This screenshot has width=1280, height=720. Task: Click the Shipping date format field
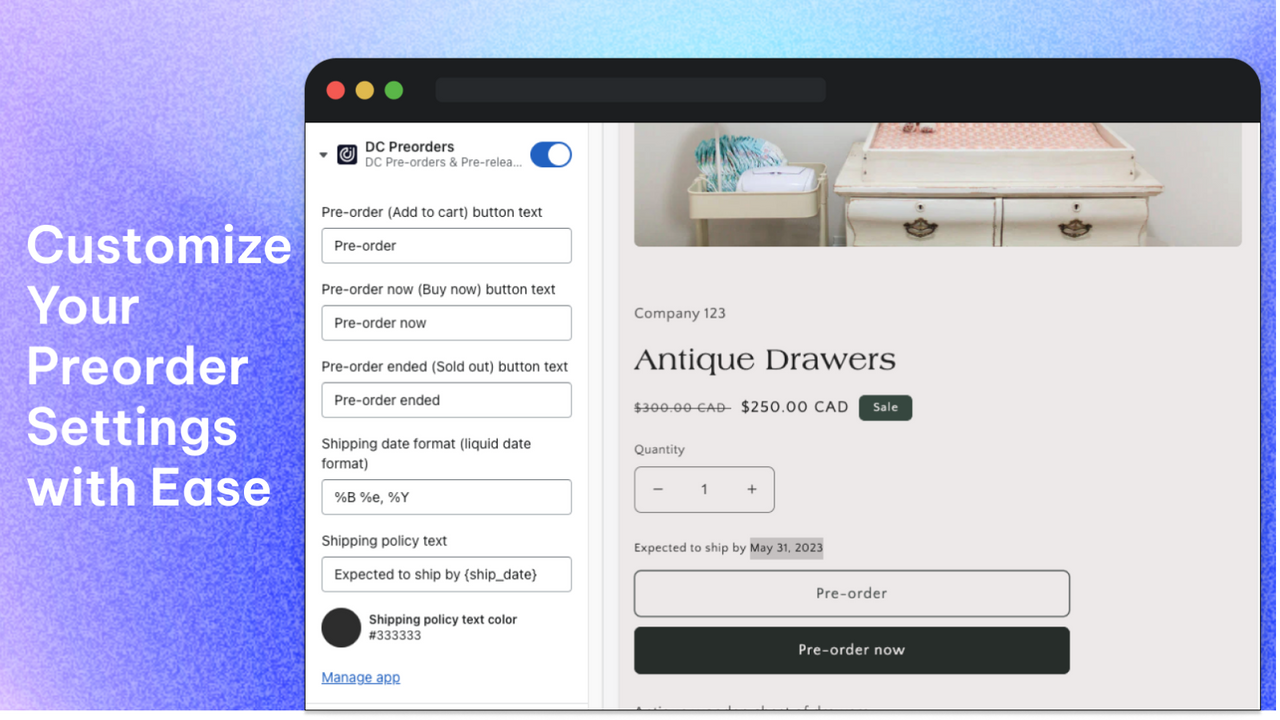(446, 497)
